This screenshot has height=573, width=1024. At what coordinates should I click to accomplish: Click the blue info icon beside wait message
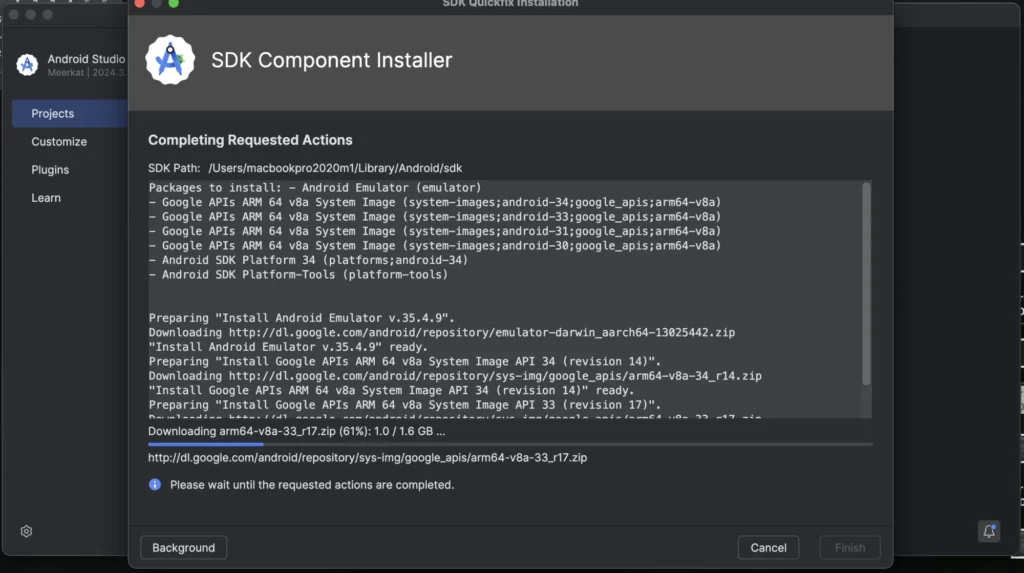pos(155,484)
